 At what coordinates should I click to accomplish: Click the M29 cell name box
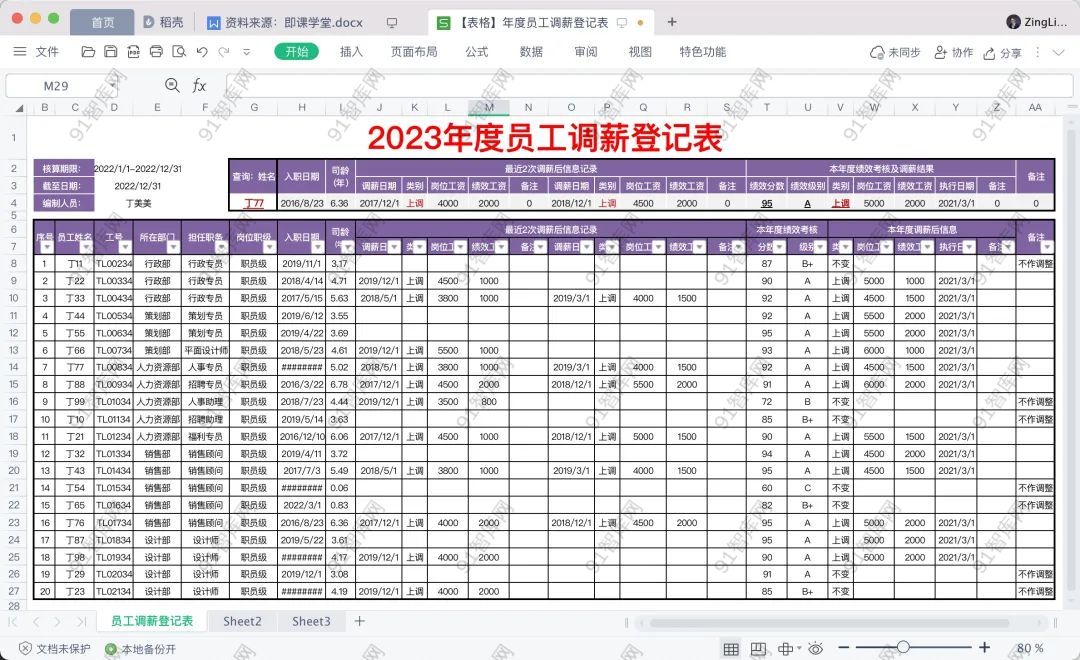pos(56,86)
